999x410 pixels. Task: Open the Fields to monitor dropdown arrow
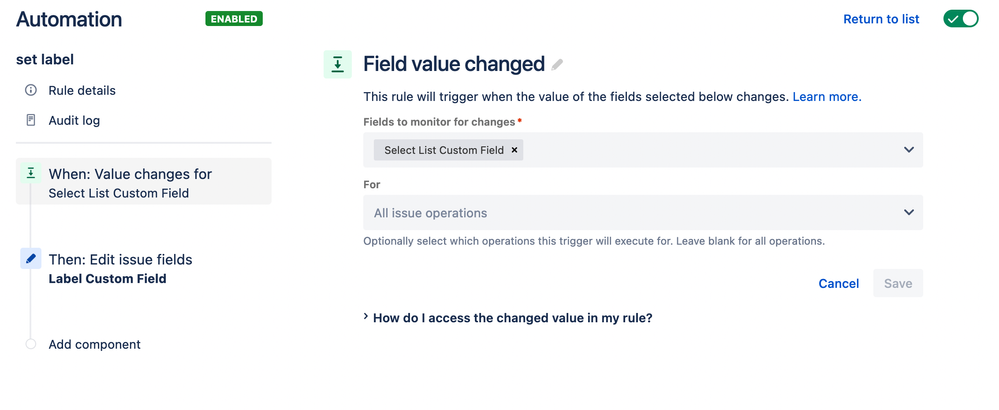(x=909, y=150)
